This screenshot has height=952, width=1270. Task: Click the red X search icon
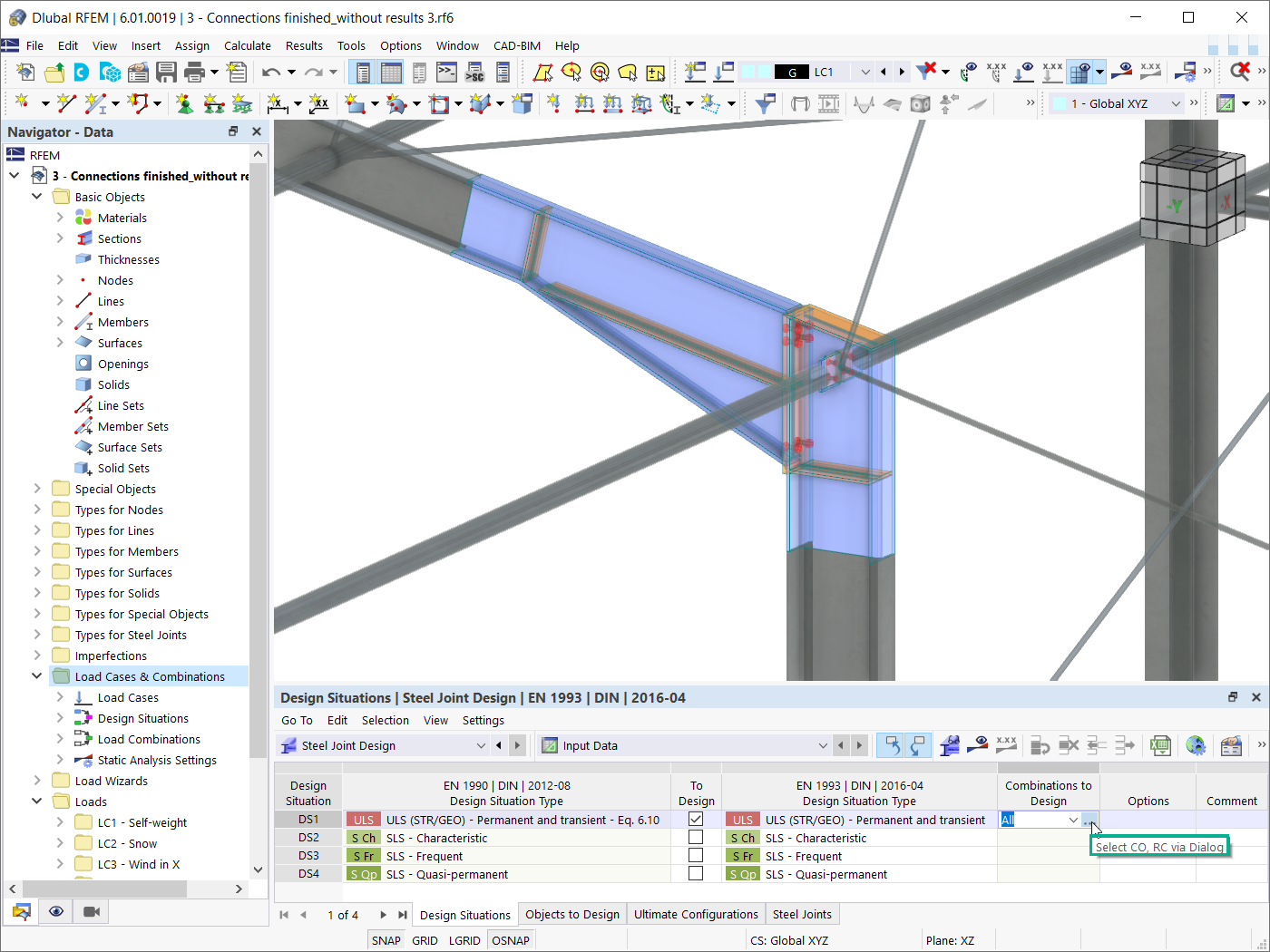coord(1240,72)
